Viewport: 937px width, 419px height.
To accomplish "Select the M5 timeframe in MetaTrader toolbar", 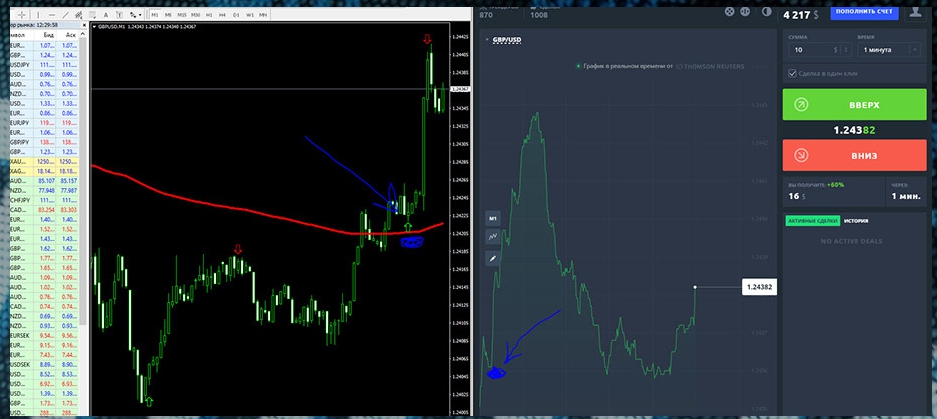I will click(168, 15).
